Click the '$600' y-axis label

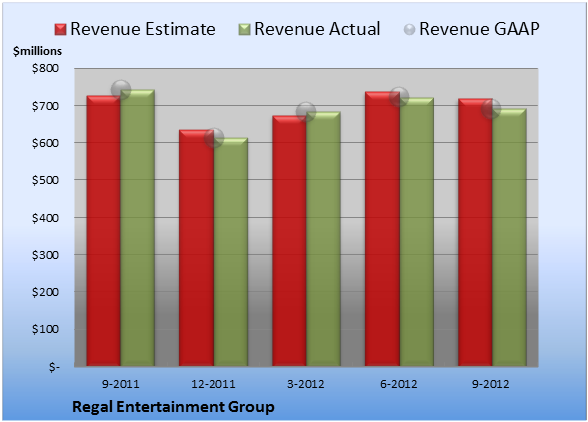pos(45,143)
